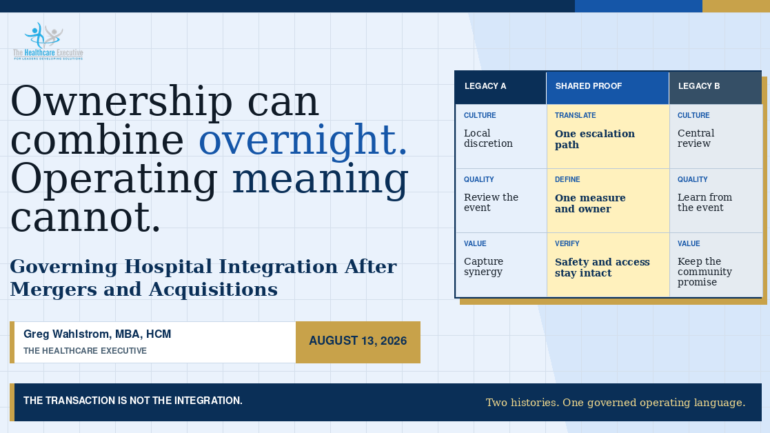Click the blue word 'overnight.' in headline

[302, 140]
